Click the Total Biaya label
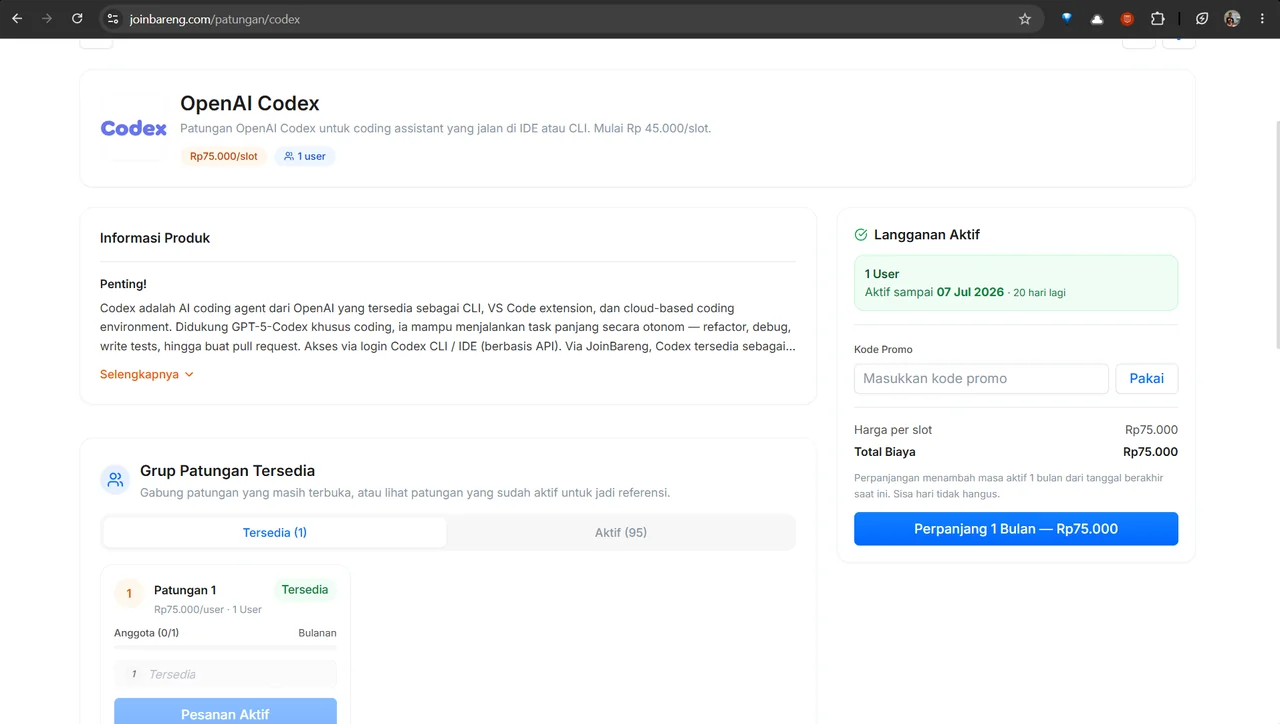1280x724 pixels. tap(885, 452)
